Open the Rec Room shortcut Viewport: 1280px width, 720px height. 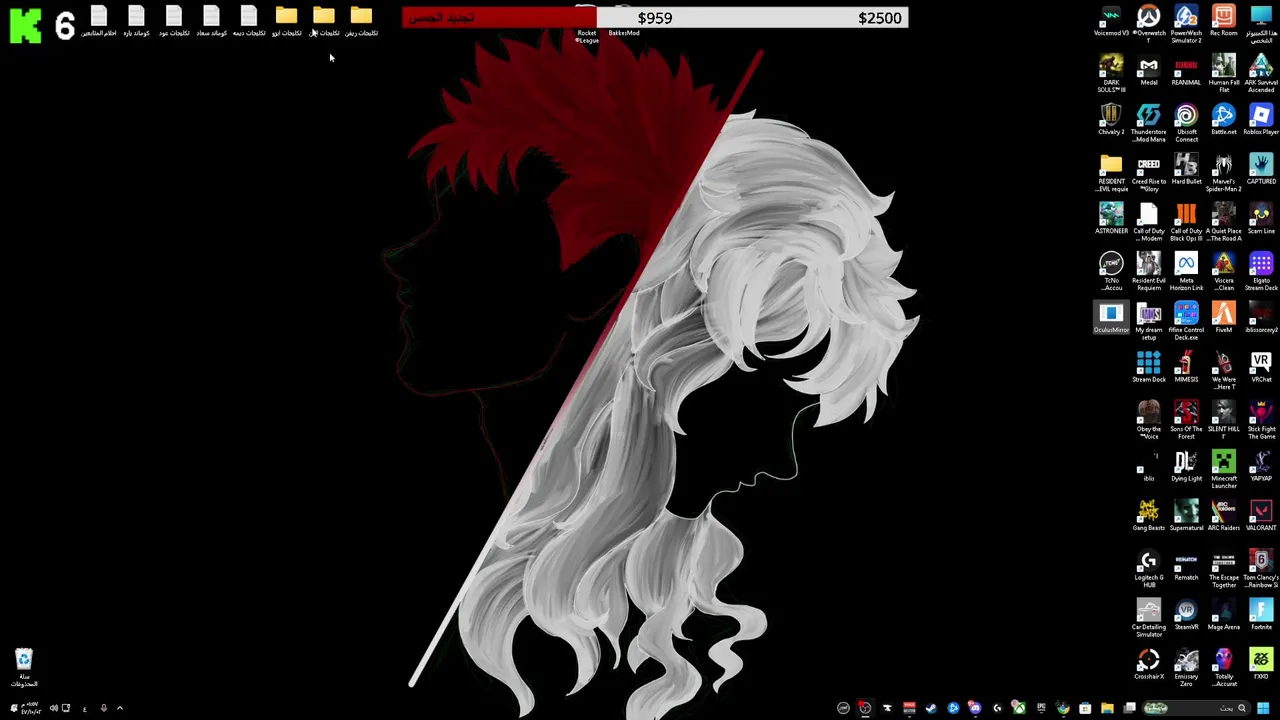coord(1223,21)
